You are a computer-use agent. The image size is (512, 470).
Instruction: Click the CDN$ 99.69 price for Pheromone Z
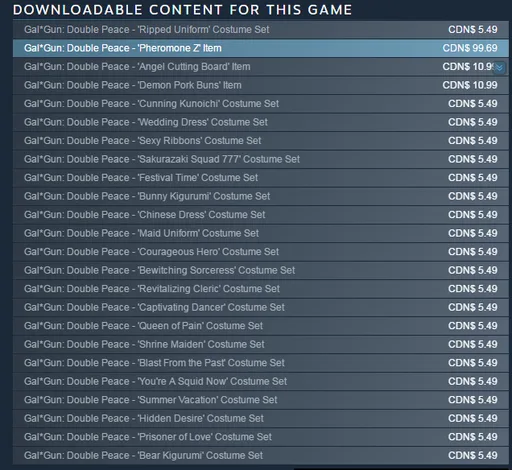[x=470, y=48]
